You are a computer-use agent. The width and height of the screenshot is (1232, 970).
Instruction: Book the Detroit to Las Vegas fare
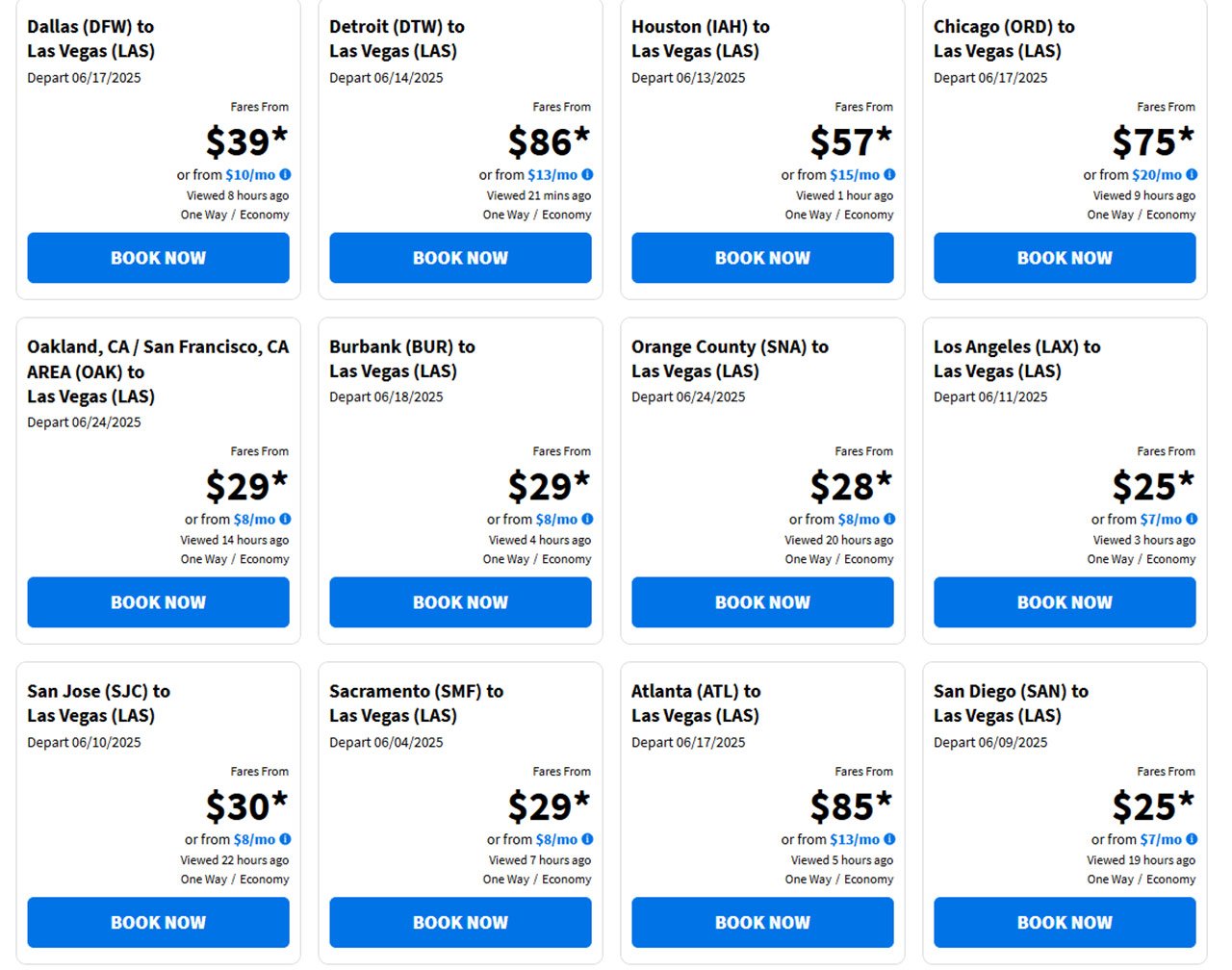point(460,258)
